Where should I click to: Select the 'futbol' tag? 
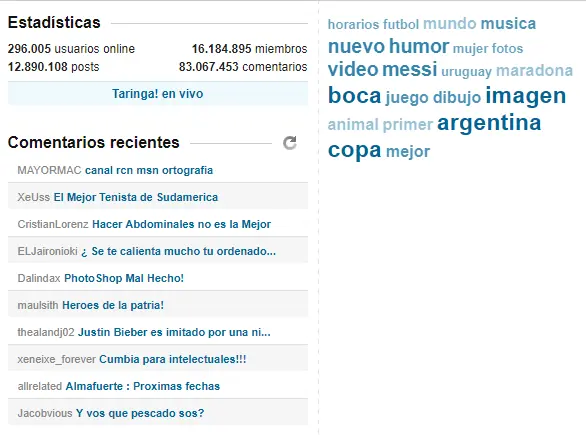[401, 24]
